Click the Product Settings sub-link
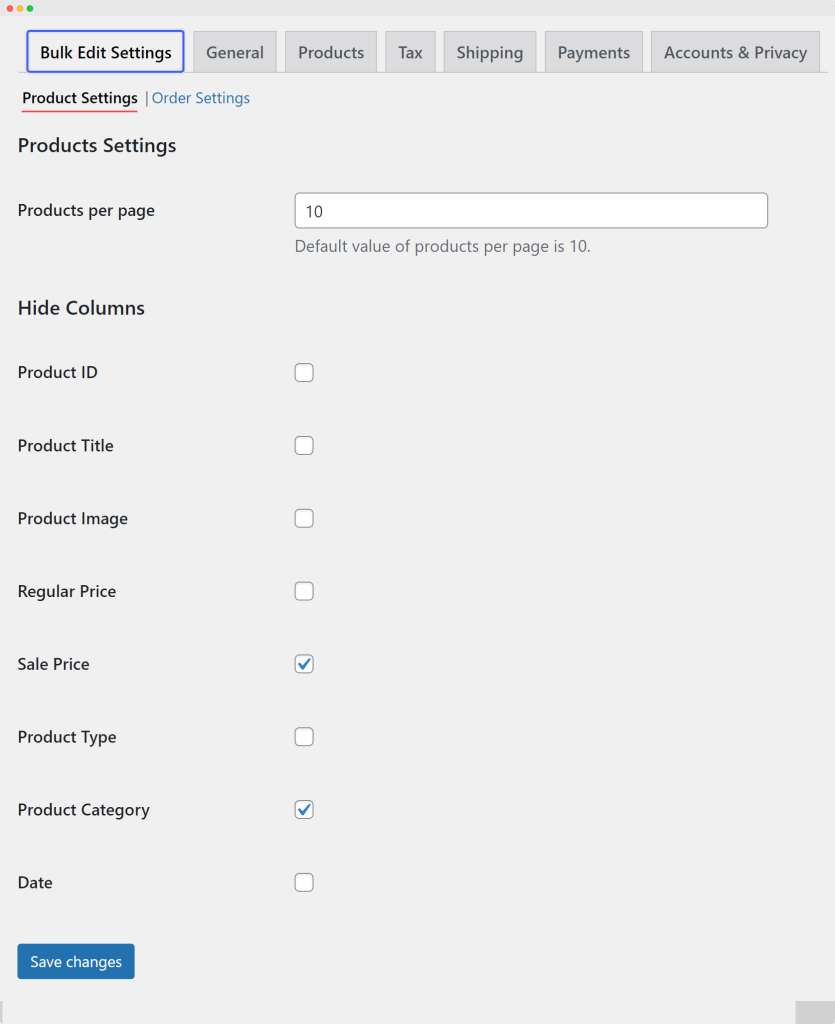This screenshot has height=1024, width=835. [80, 98]
